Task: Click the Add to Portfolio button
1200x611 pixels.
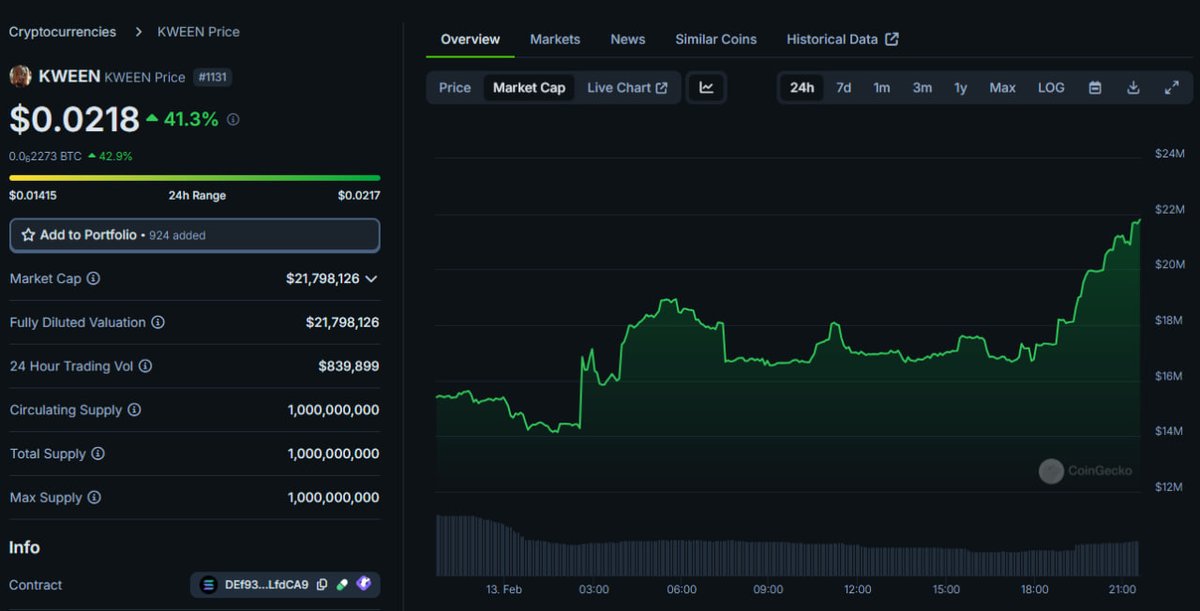Action: point(195,235)
